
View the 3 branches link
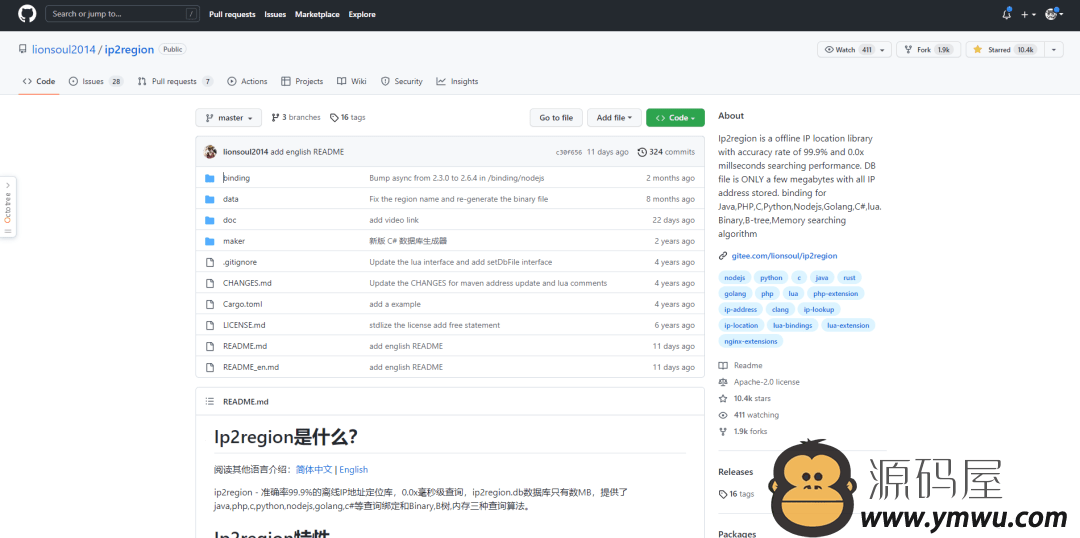[x=296, y=118]
